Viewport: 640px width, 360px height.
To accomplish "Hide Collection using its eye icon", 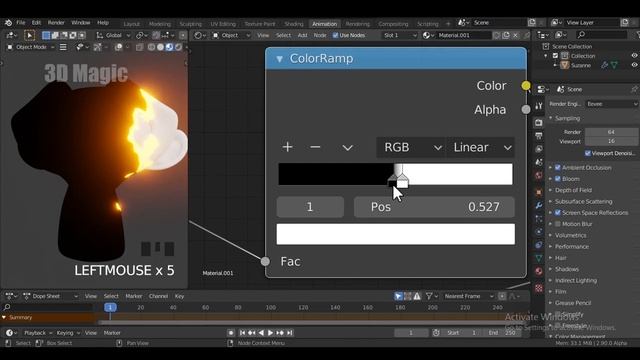I will point(634,56).
